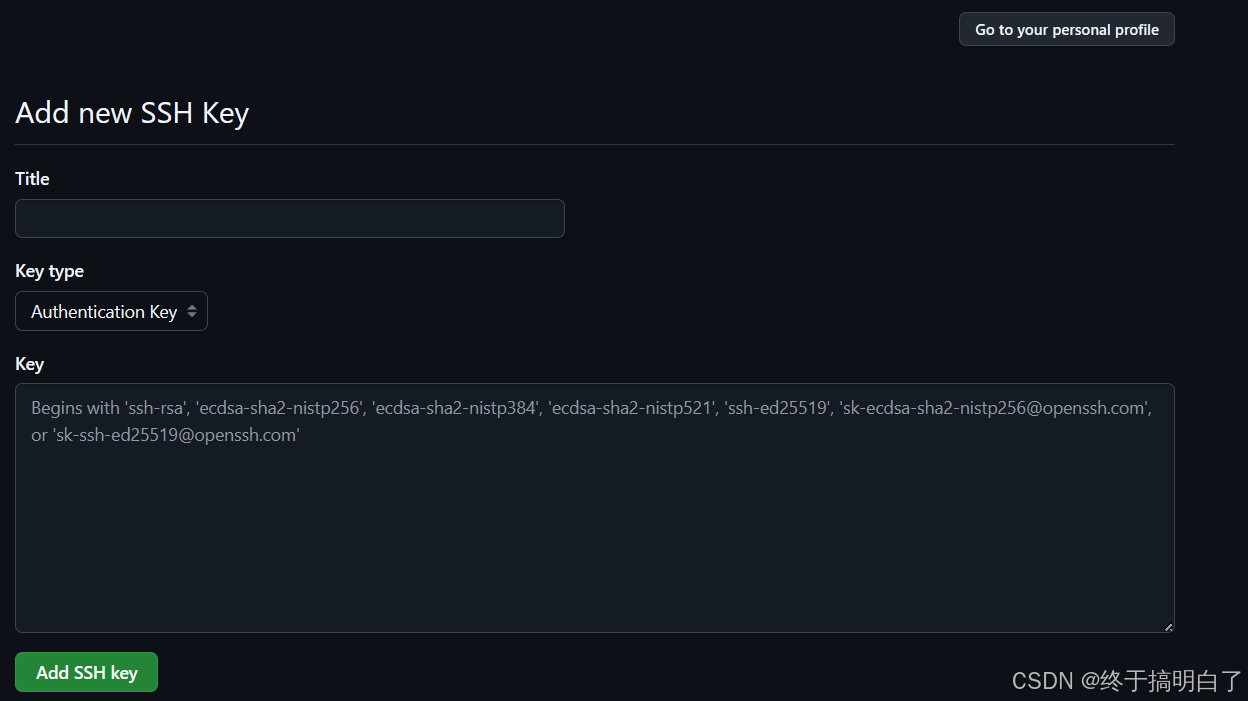Screen dimensions: 1248x701
Task: Click the Title field label
Action: tap(31, 178)
